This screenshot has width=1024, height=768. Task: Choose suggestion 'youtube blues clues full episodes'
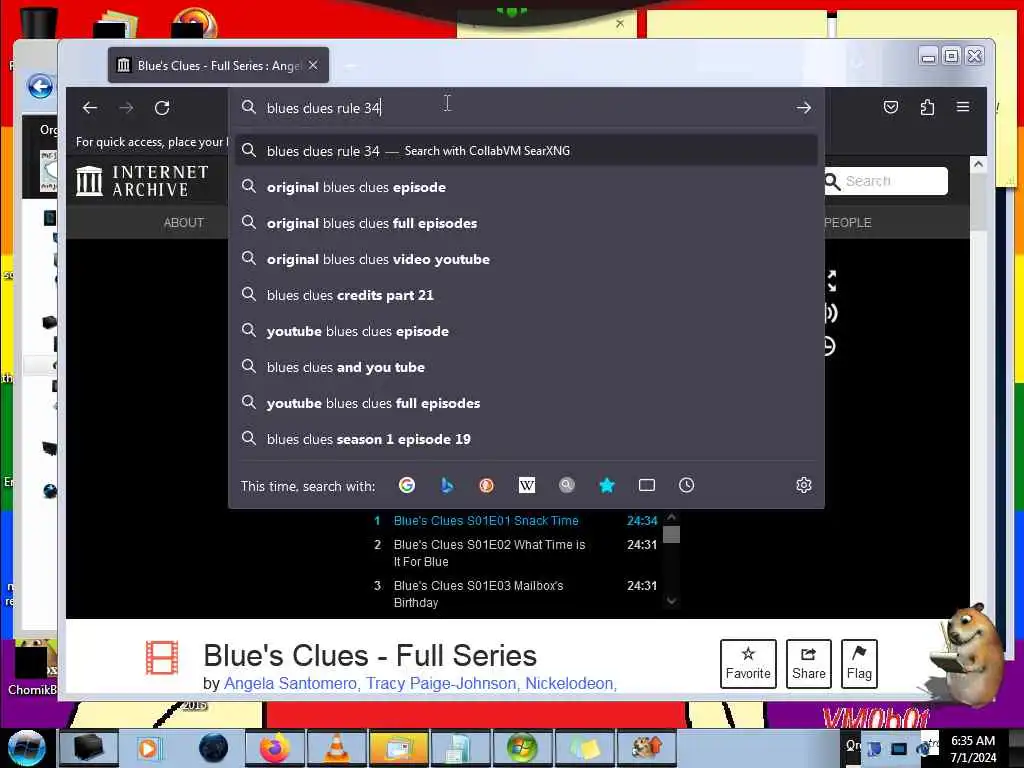click(526, 403)
